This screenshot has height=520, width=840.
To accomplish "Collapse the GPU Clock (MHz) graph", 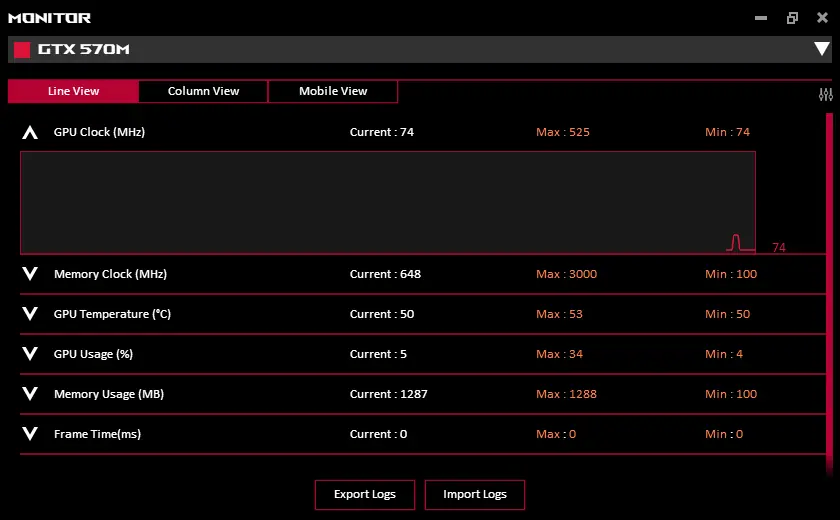I will pos(30,132).
